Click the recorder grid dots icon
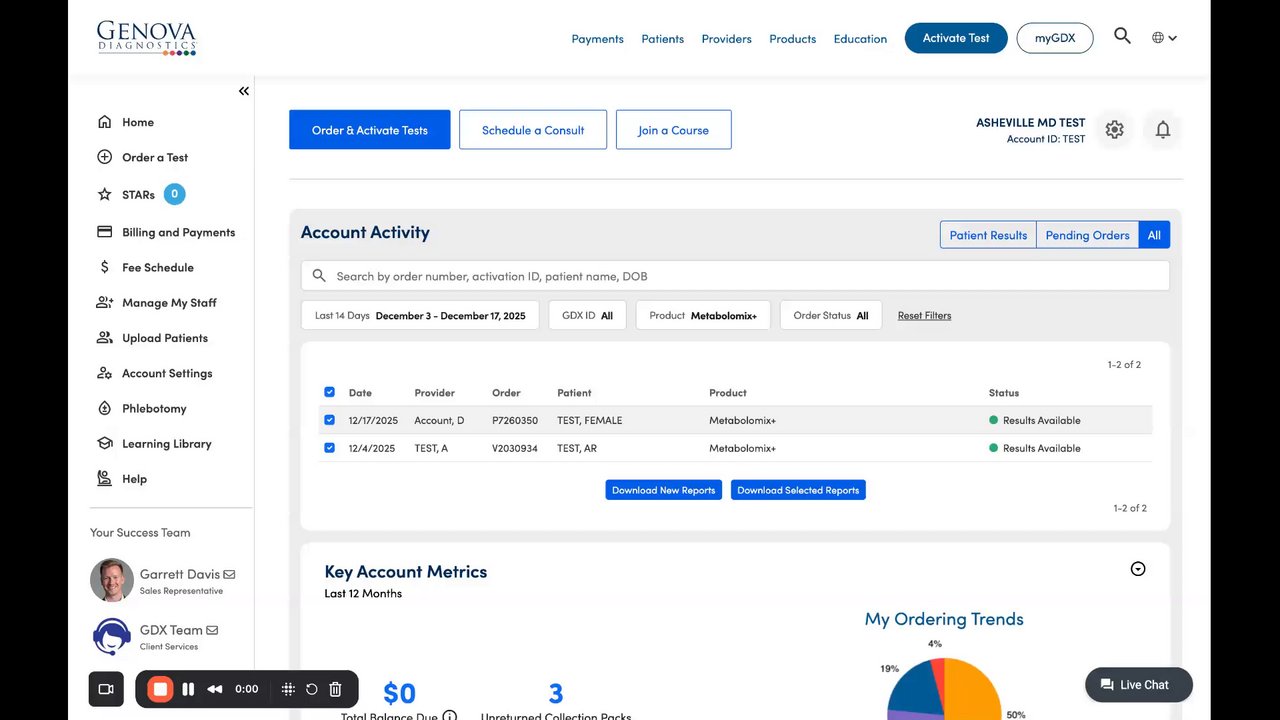1280x720 pixels. tap(288, 689)
